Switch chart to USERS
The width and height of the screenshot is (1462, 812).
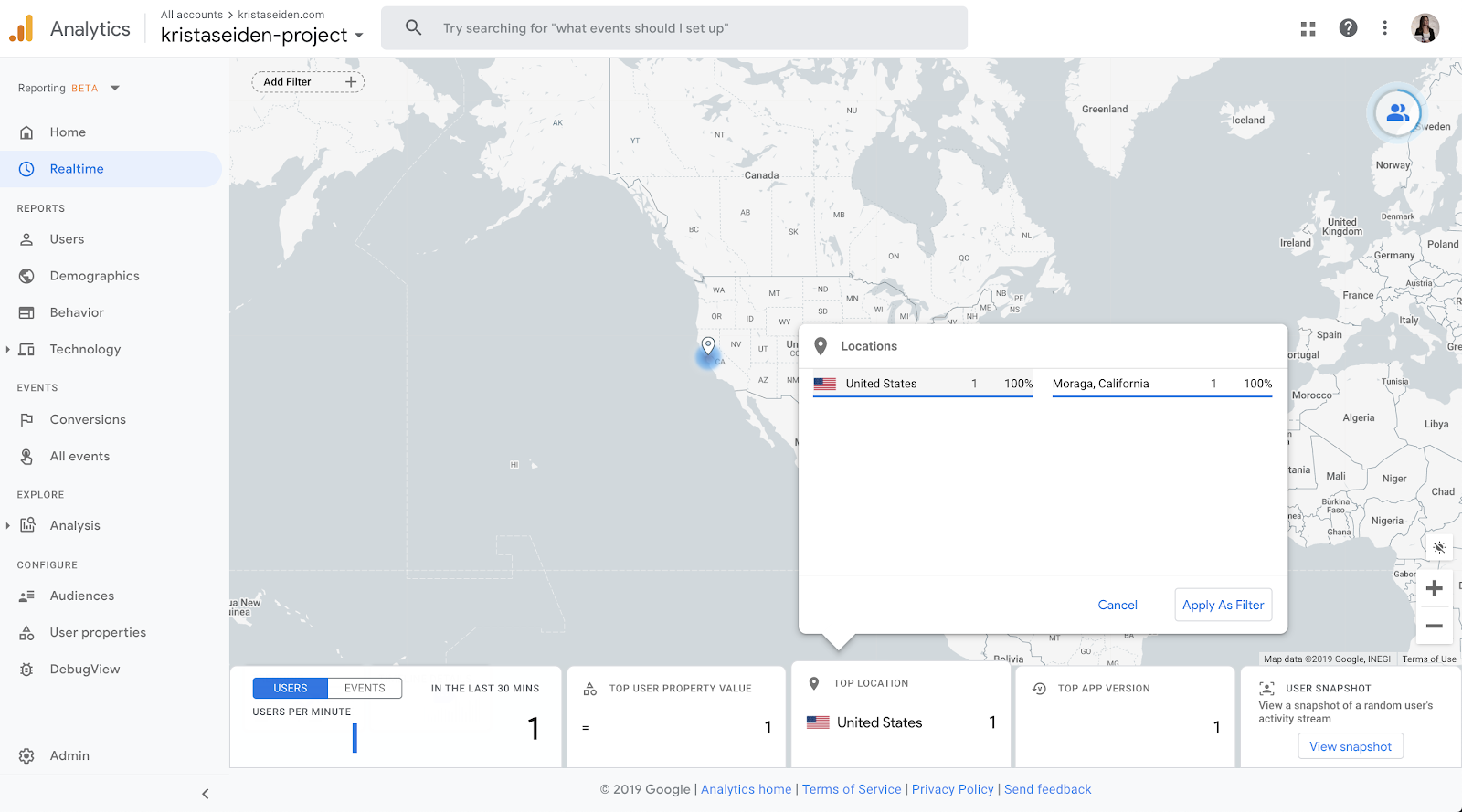click(x=290, y=688)
